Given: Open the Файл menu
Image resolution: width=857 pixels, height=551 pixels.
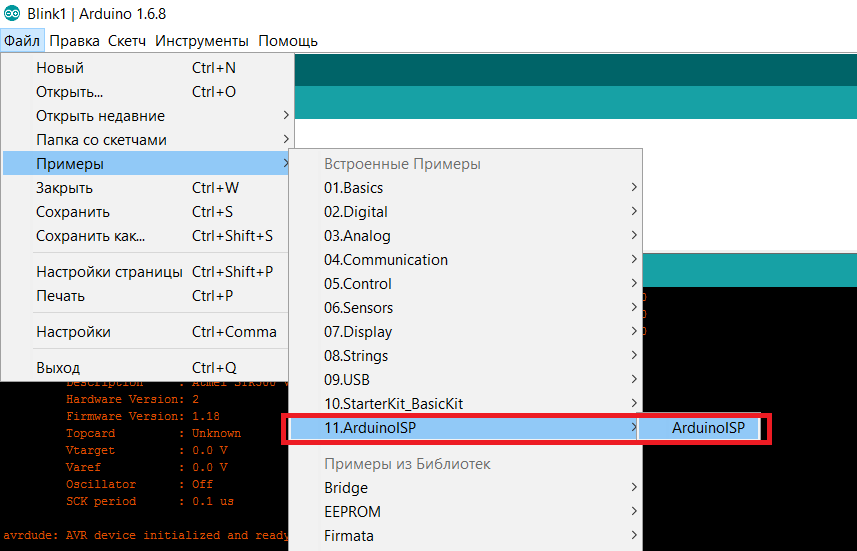Looking at the screenshot, I should click(x=22, y=41).
